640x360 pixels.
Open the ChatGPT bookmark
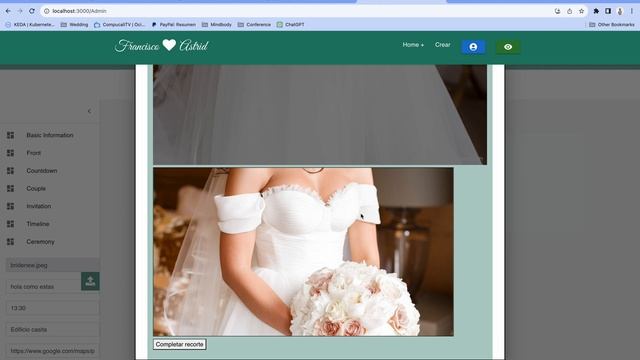(x=291, y=24)
